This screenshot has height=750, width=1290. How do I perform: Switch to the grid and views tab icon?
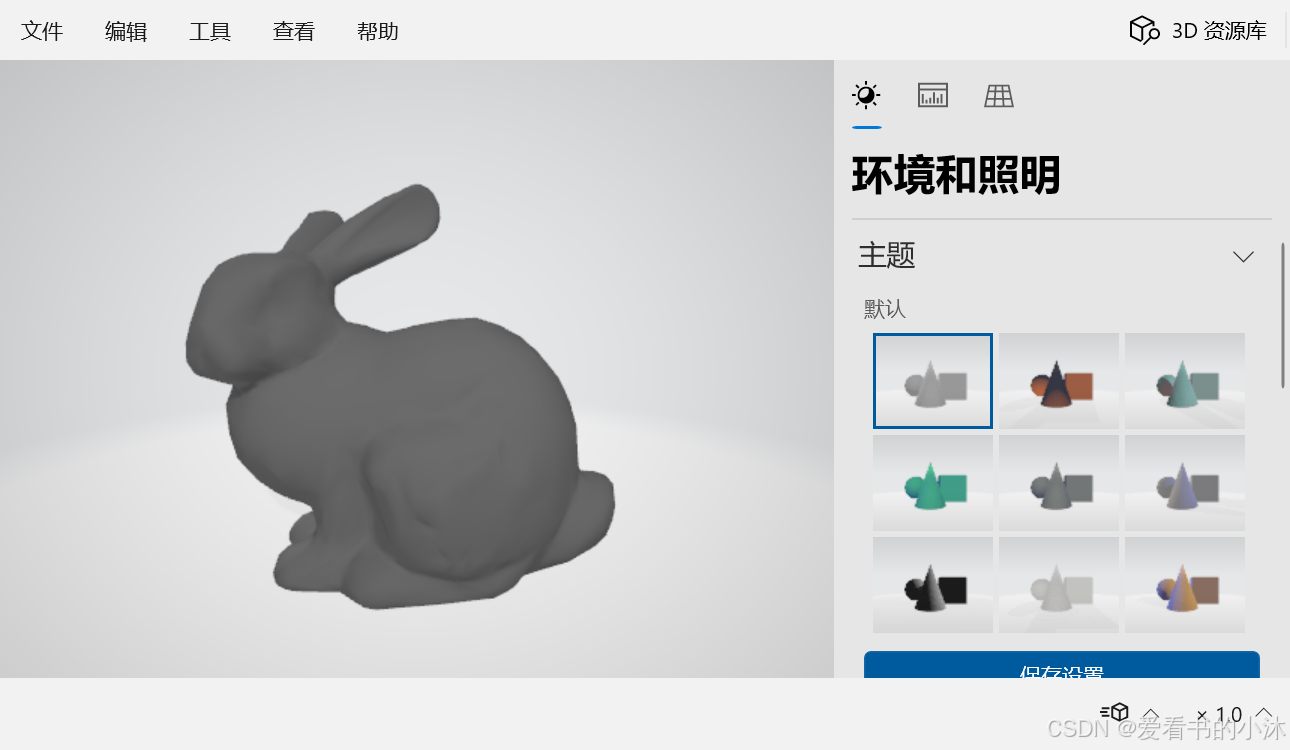(999, 96)
